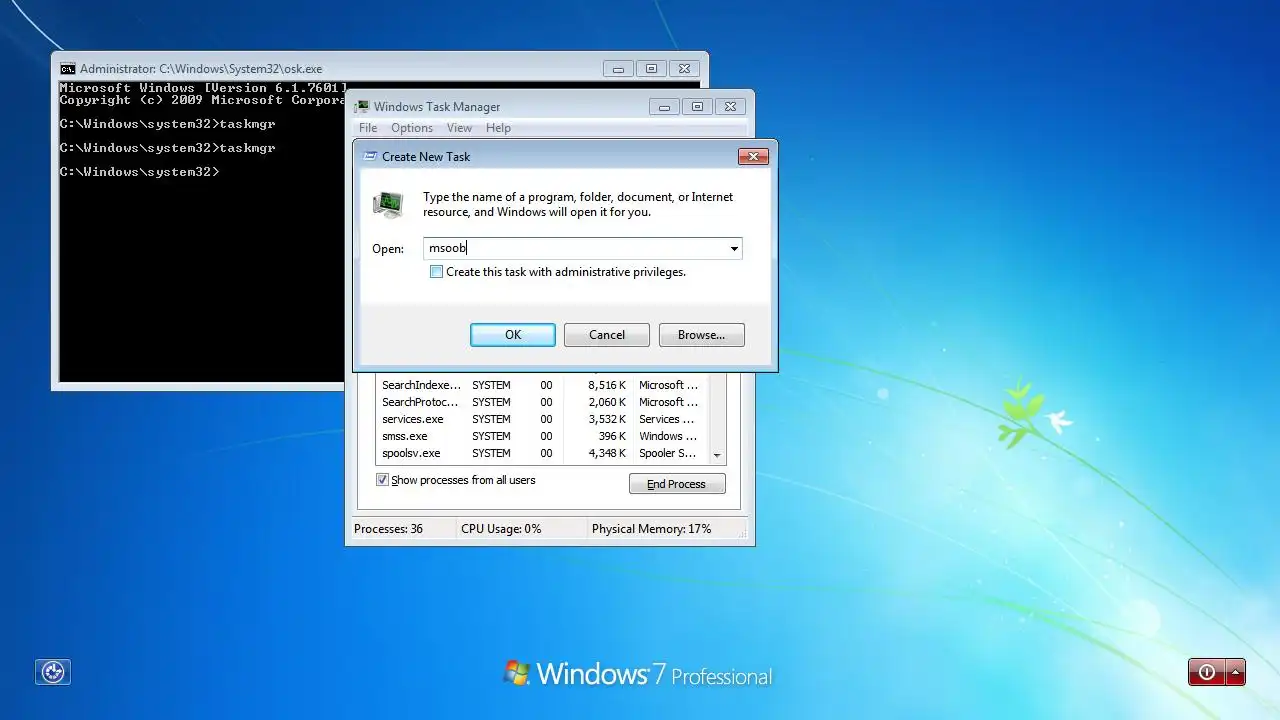Click the Command Prompt C:\Windows\system32> prompt line

[x=139, y=172]
